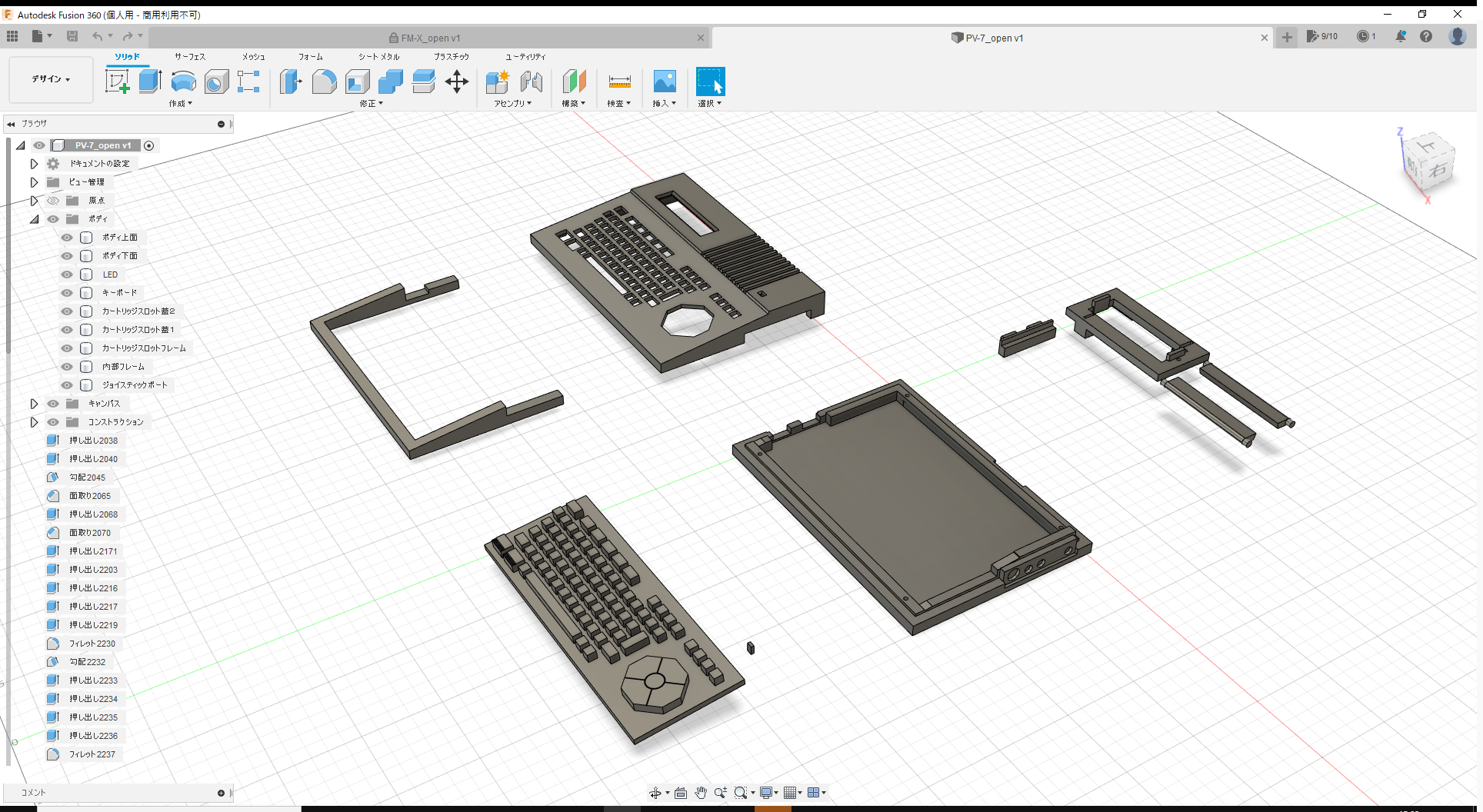1483x812 pixels.
Task: Switch to the サーフェス ribbon tab
Action: (188, 56)
